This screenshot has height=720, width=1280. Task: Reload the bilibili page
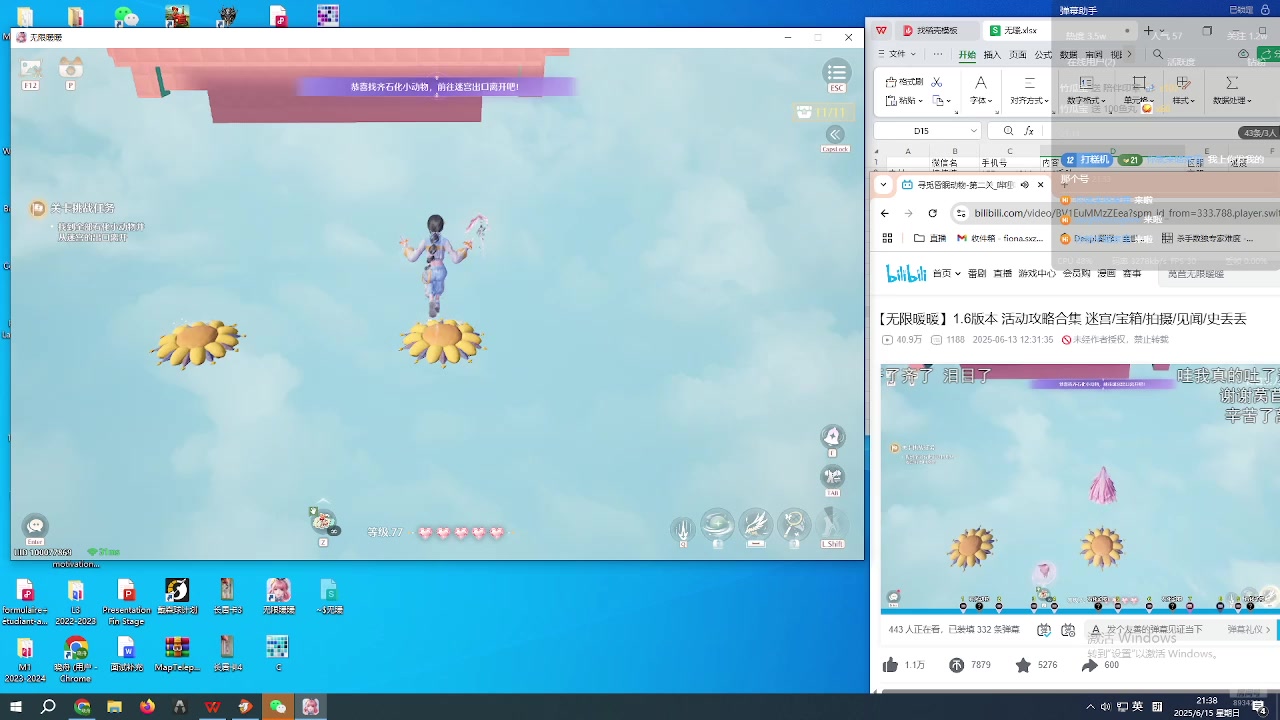pyautogui.click(x=932, y=213)
